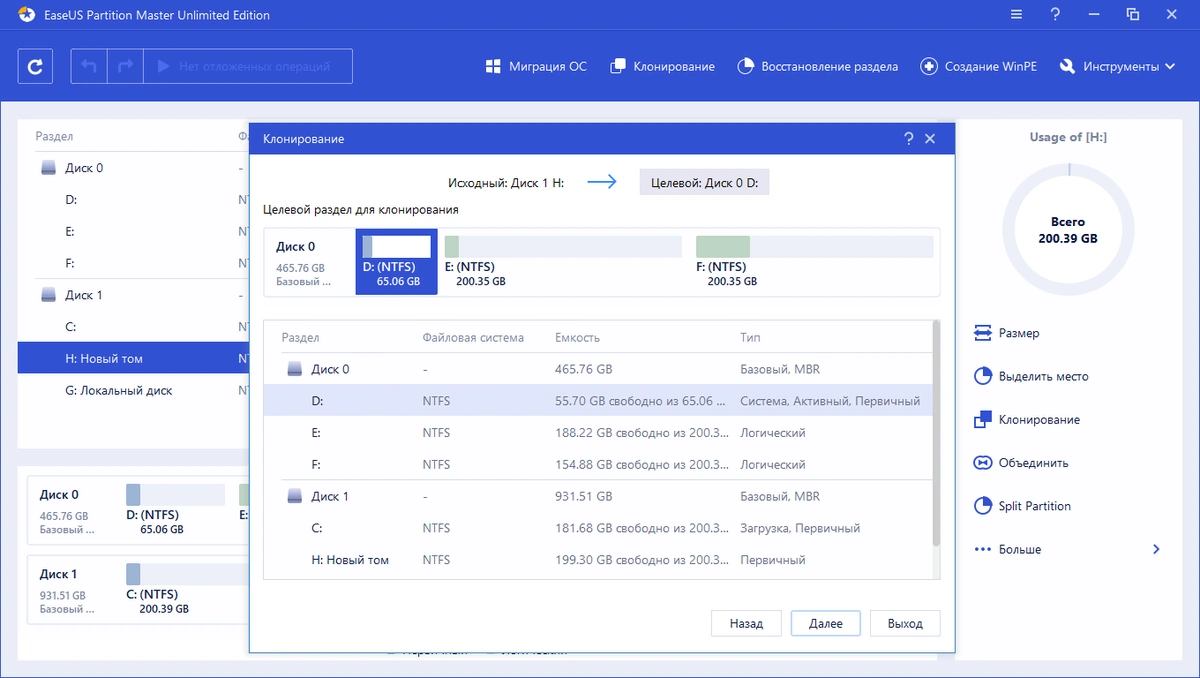The height and width of the screenshot is (678, 1200).
Task: Click the Раздел column header in dialog
Action: [x=301, y=338]
